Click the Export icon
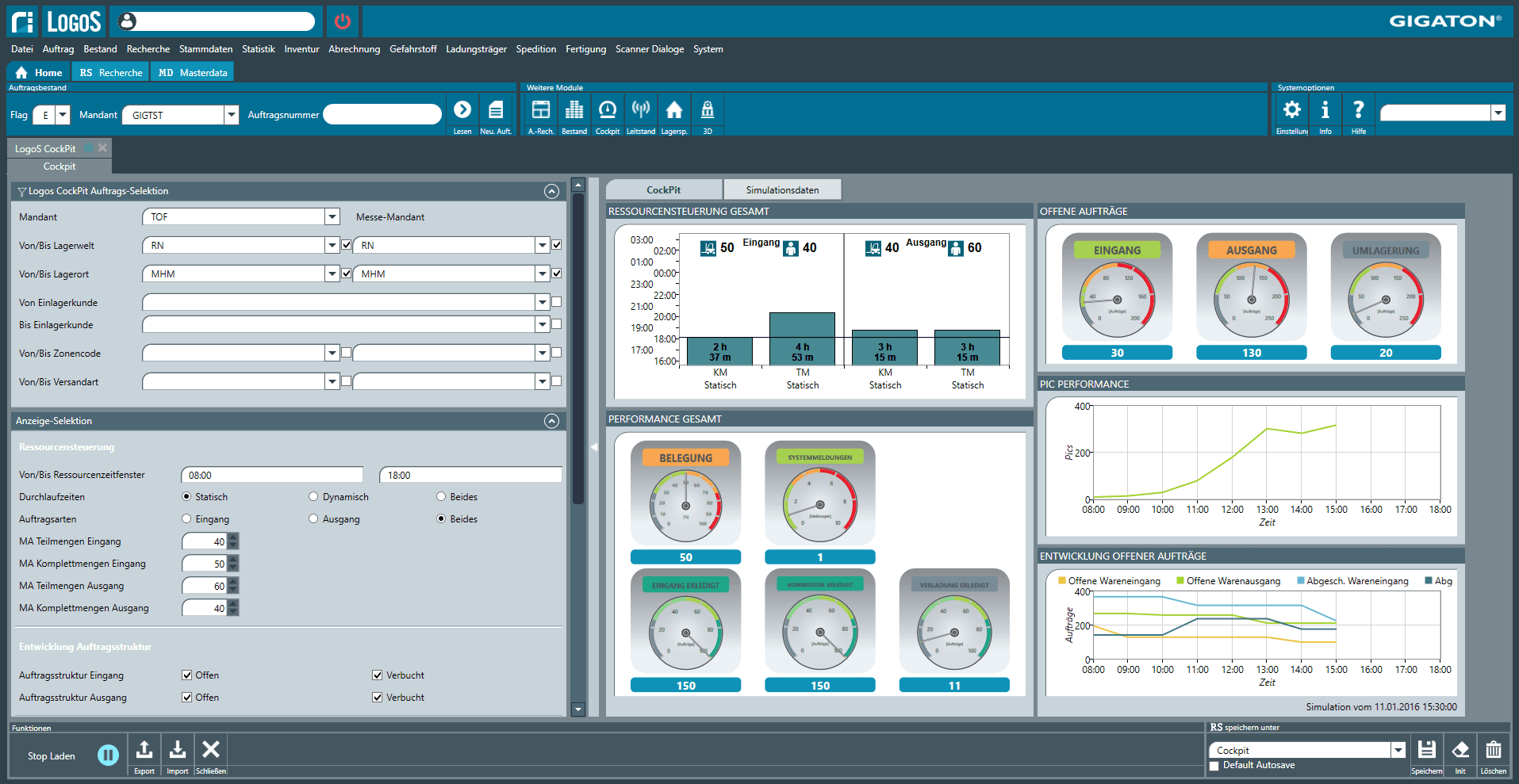Screen dimensions: 1519x784 [x=144, y=749]
